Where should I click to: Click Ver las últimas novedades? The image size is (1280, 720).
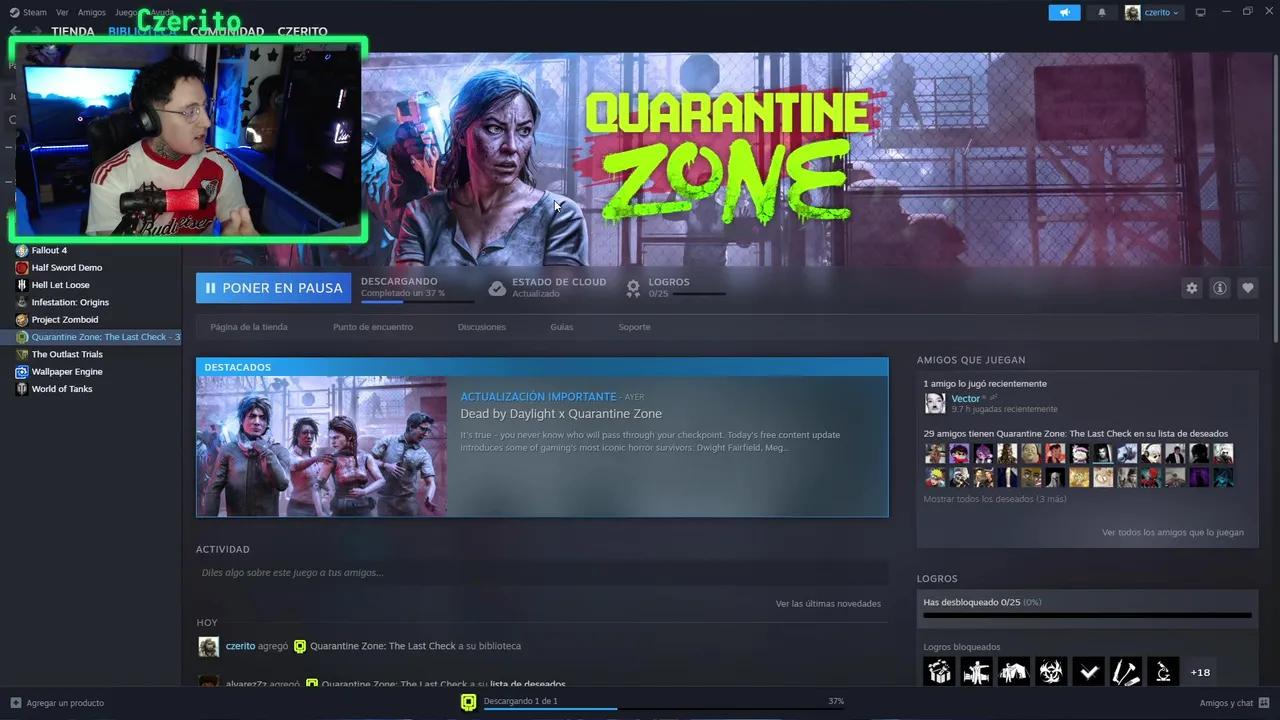828,604
